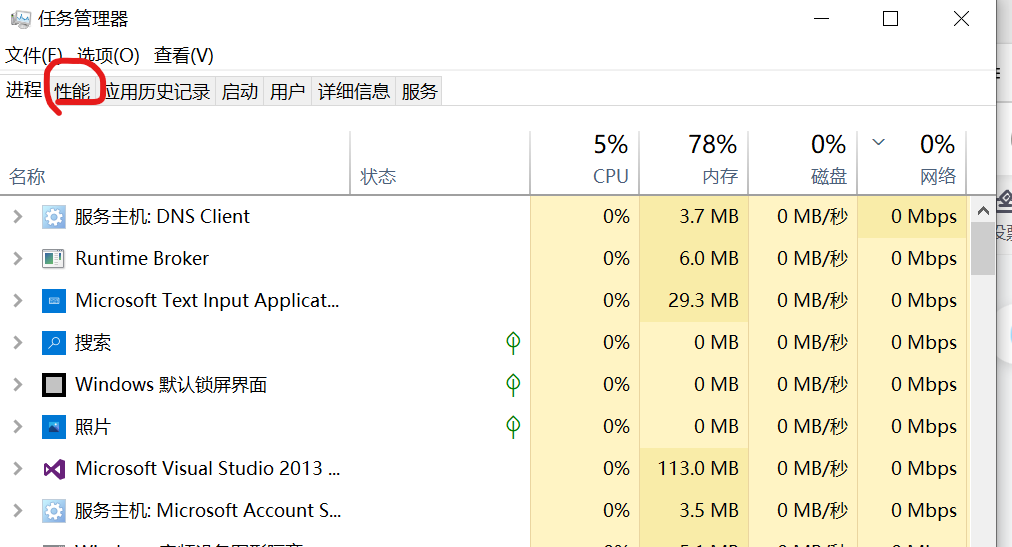The image size is (1012, 547).
Task: Switch to the 进程 tab
Action: [24, 90]
